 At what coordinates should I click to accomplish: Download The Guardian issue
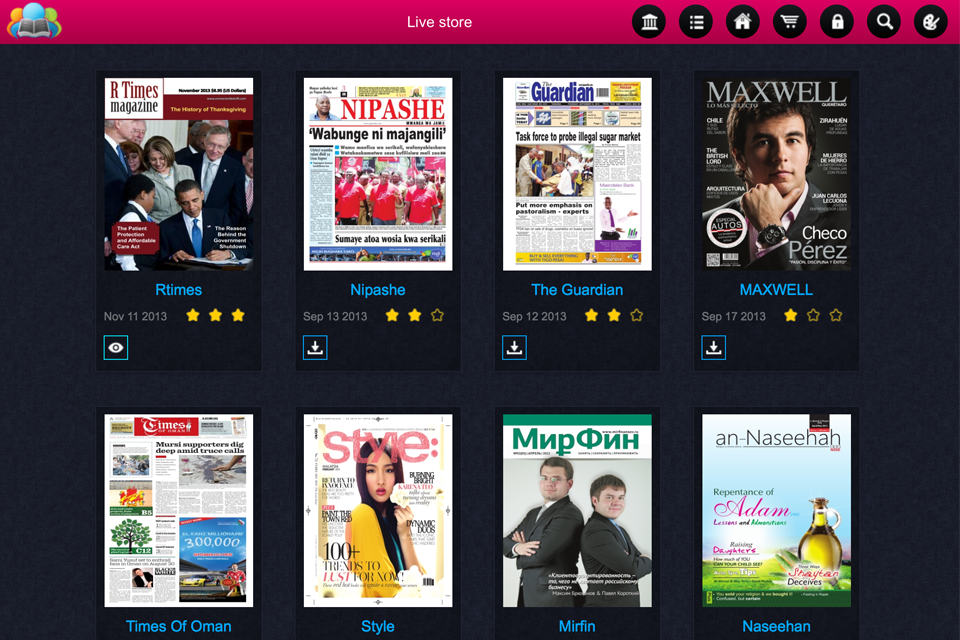pyautogui.click(x=514, y=347)
